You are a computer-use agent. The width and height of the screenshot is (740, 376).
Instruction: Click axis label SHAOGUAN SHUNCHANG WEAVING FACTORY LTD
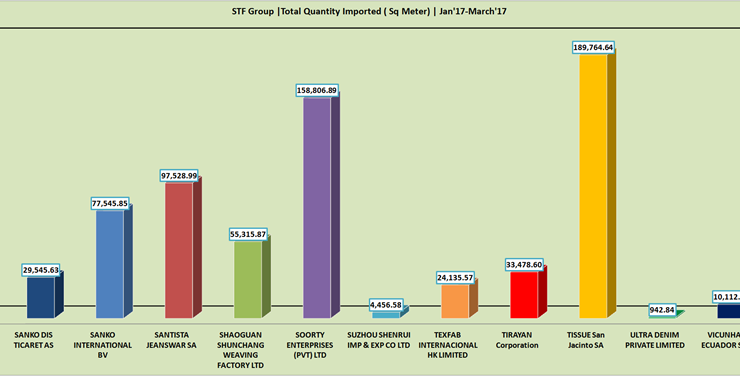[x=241, y=350]
